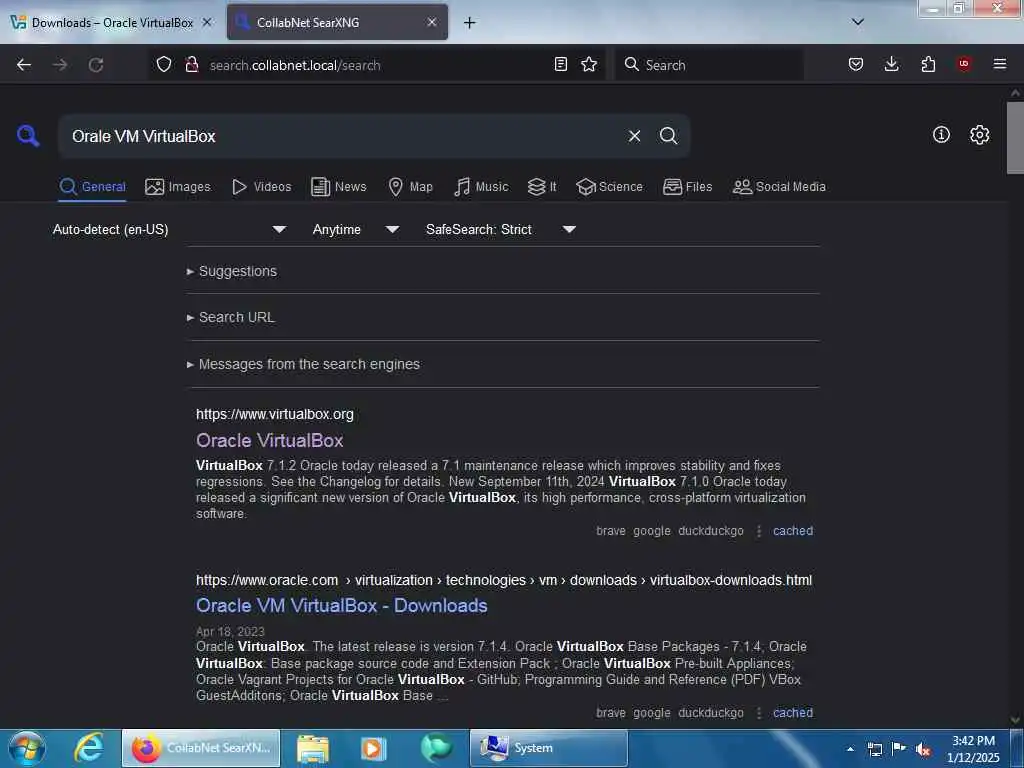Image resolution: width=1024 pixels, height=768 pixels.
Task: Select the IT search category
Action: coord(542,187)
